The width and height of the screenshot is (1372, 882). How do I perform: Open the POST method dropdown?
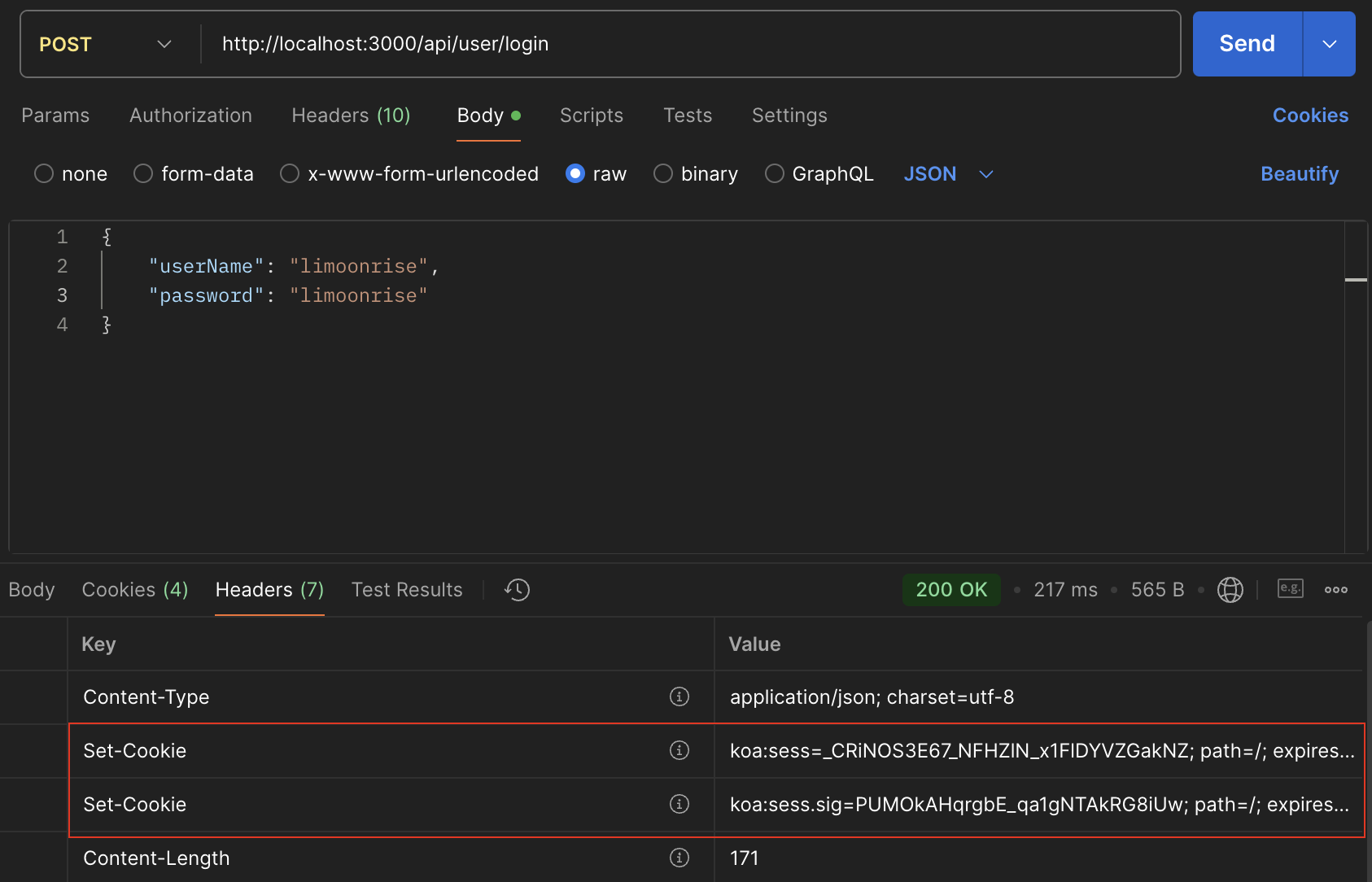pos(106,44)
